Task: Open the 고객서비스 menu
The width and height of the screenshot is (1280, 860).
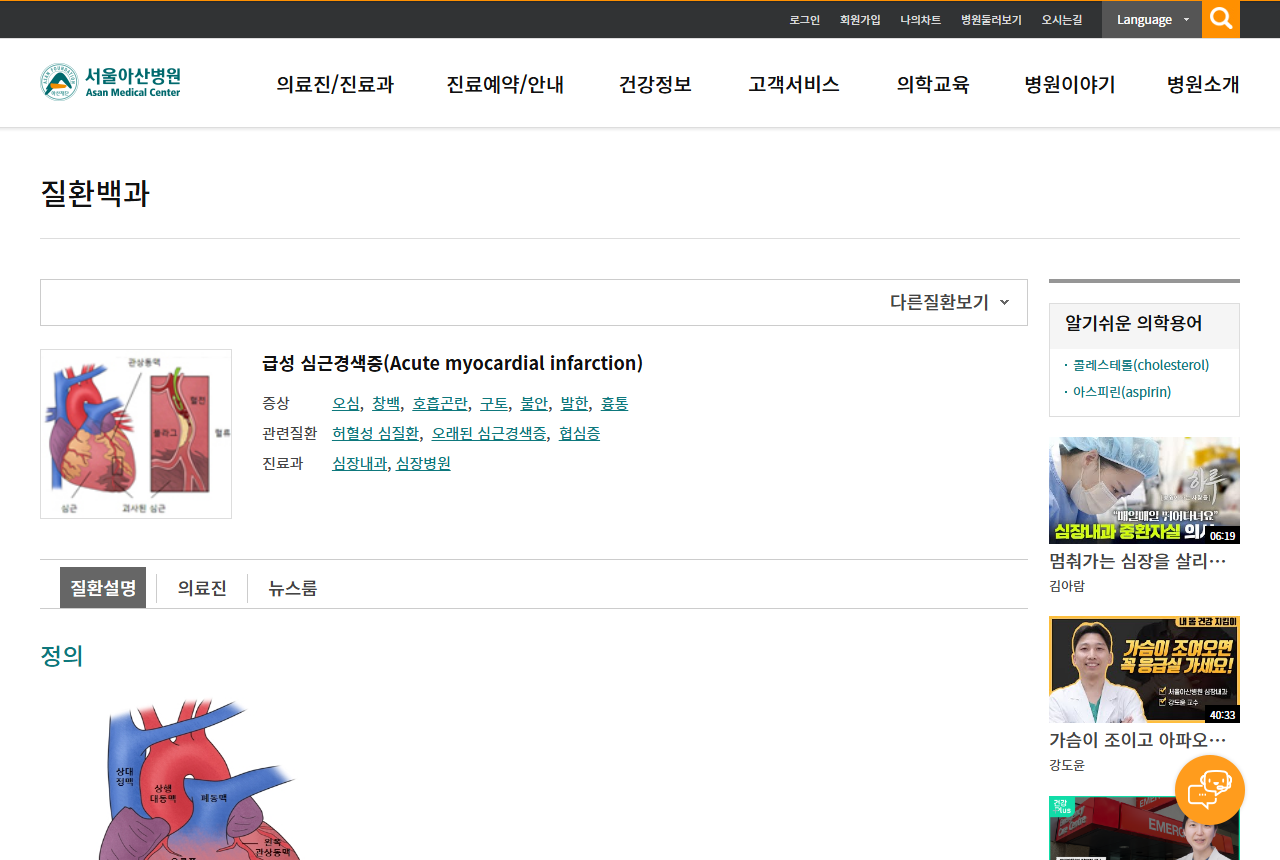Action: [794, 85]
